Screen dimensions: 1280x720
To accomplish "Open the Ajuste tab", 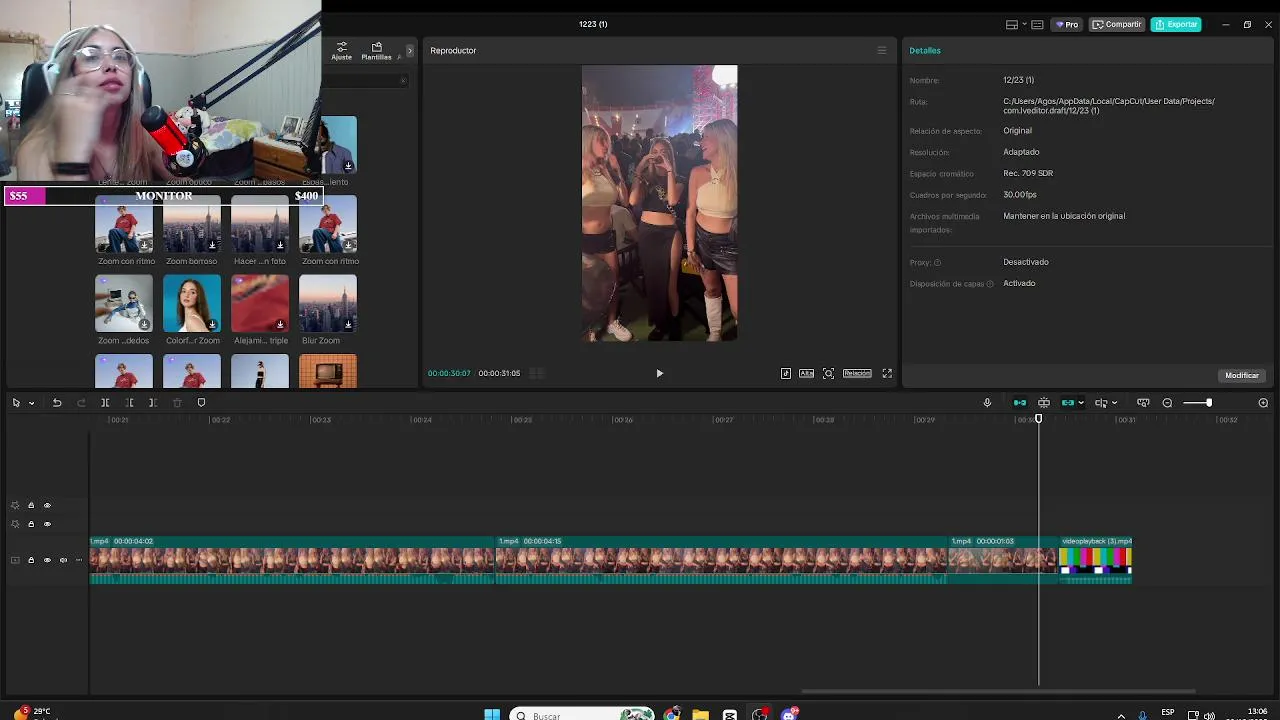I will click(342, 51).
